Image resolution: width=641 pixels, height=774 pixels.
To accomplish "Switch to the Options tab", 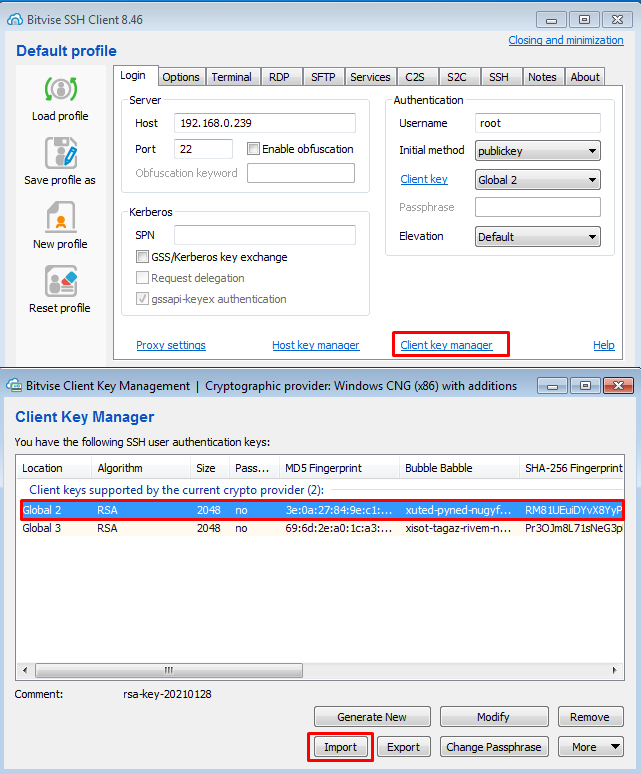I will pos(181,77).
